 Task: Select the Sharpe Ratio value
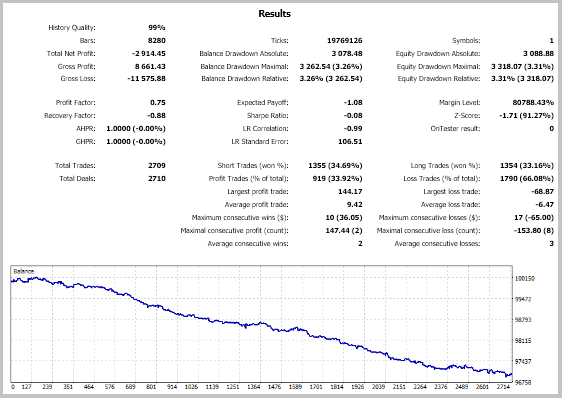click(353, 115)
